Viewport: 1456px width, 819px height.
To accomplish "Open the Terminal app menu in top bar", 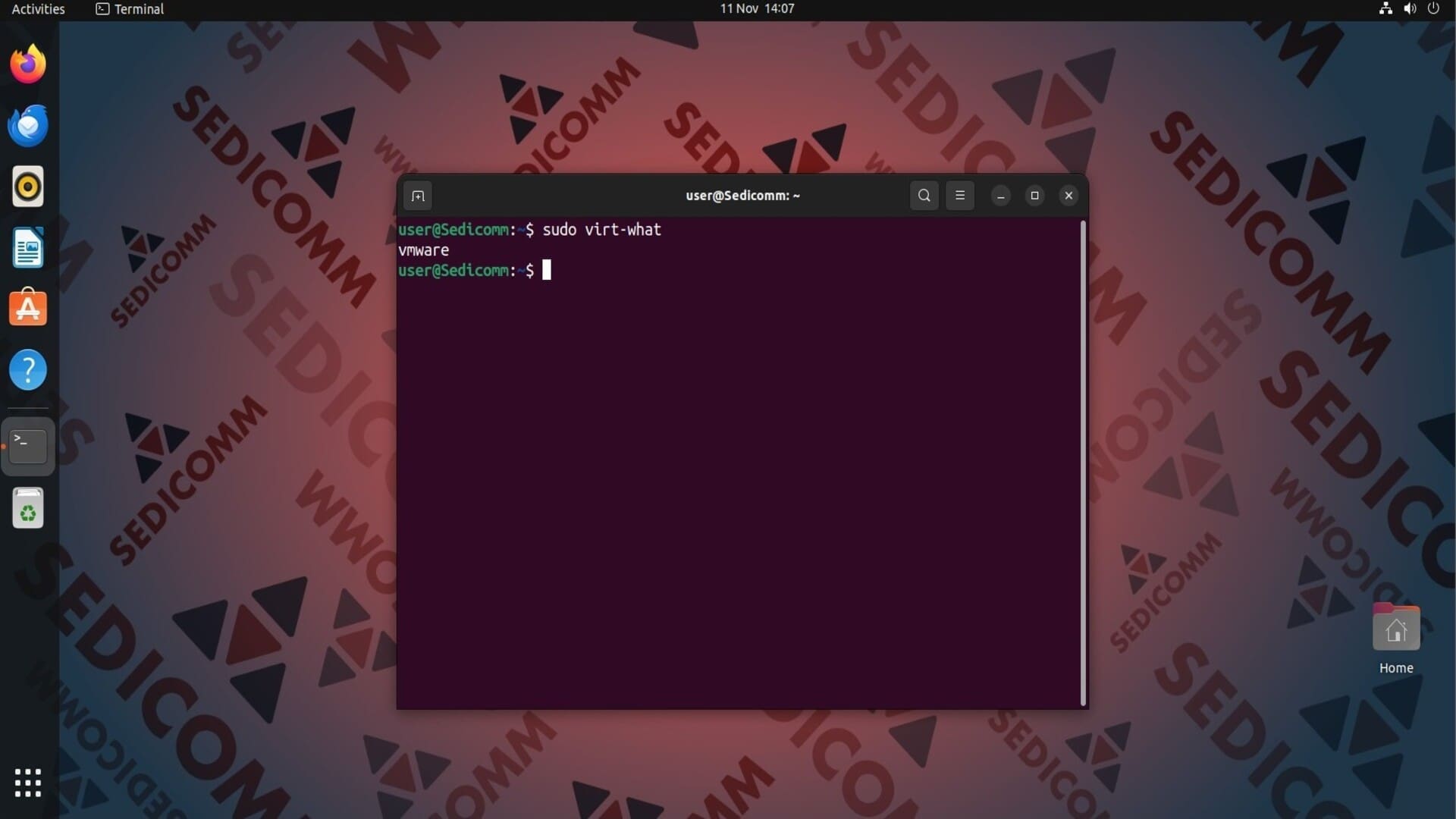I will pyautogui.click(x=130, y=9).
